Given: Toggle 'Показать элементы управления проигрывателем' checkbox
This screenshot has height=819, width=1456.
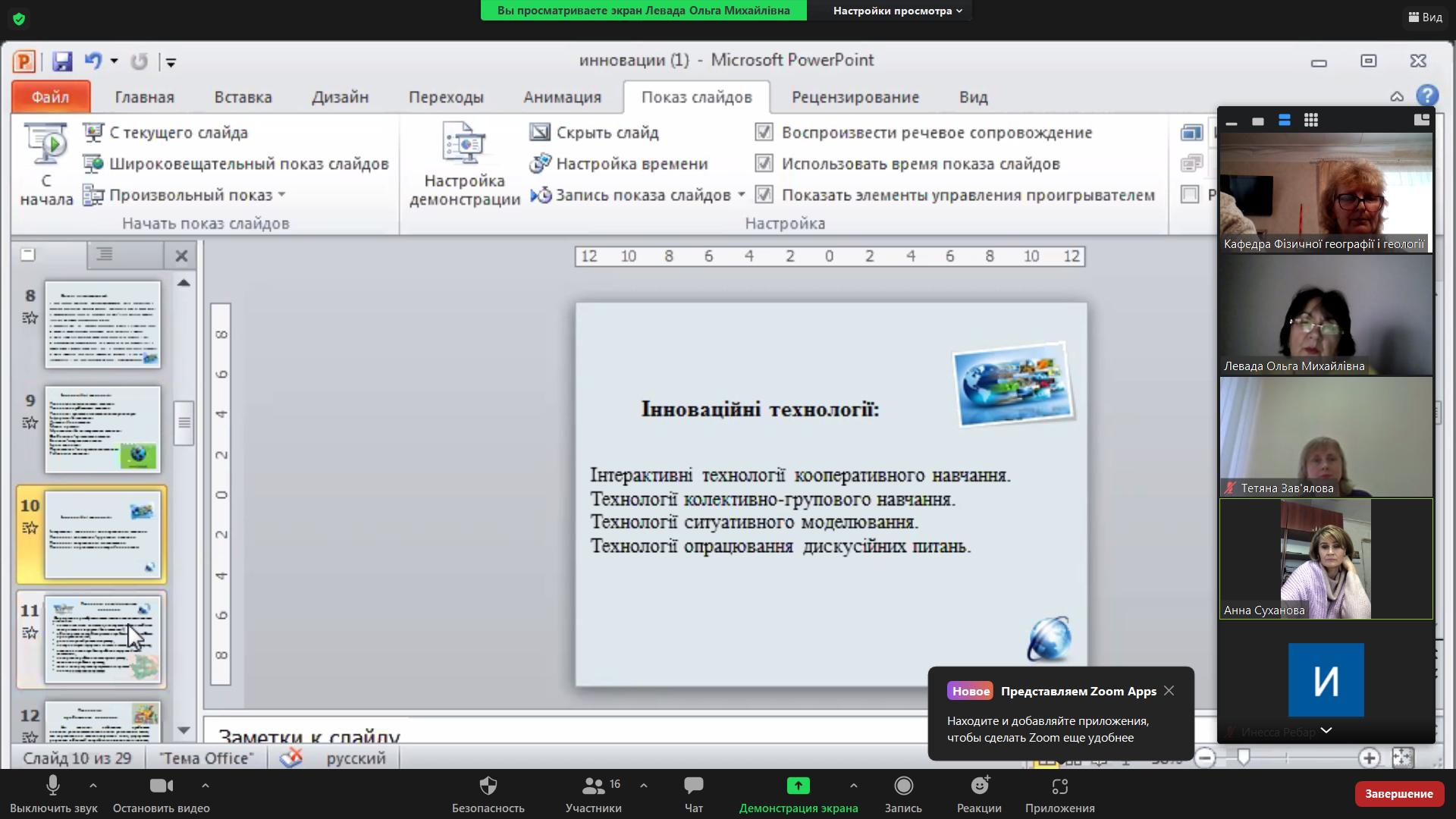Looking at the screenshot, I should point(764,195).
